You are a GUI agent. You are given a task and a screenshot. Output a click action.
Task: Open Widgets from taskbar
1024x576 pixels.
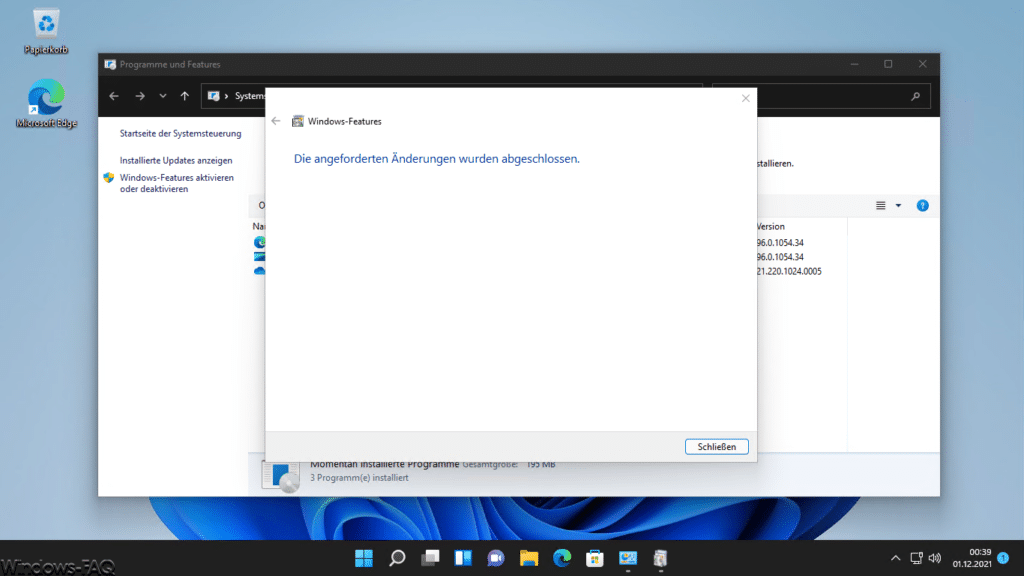[463, 558]
